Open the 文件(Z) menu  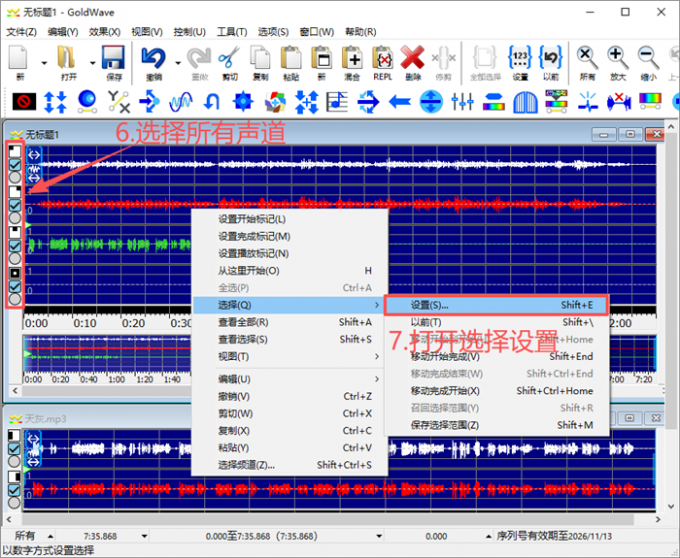pyautogui.click(x=21, y=32)
